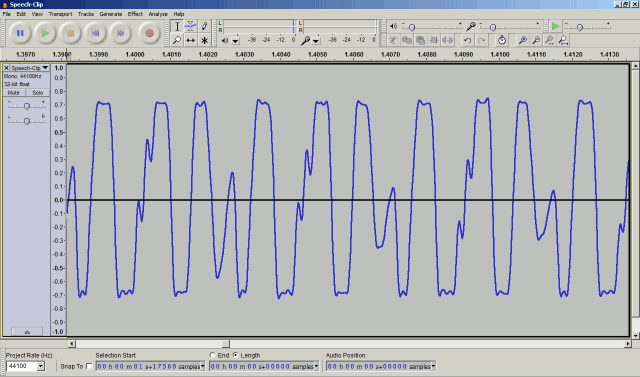The image size is (640, 377).
Task: Adjust the output volume slider
Action: 412,27
